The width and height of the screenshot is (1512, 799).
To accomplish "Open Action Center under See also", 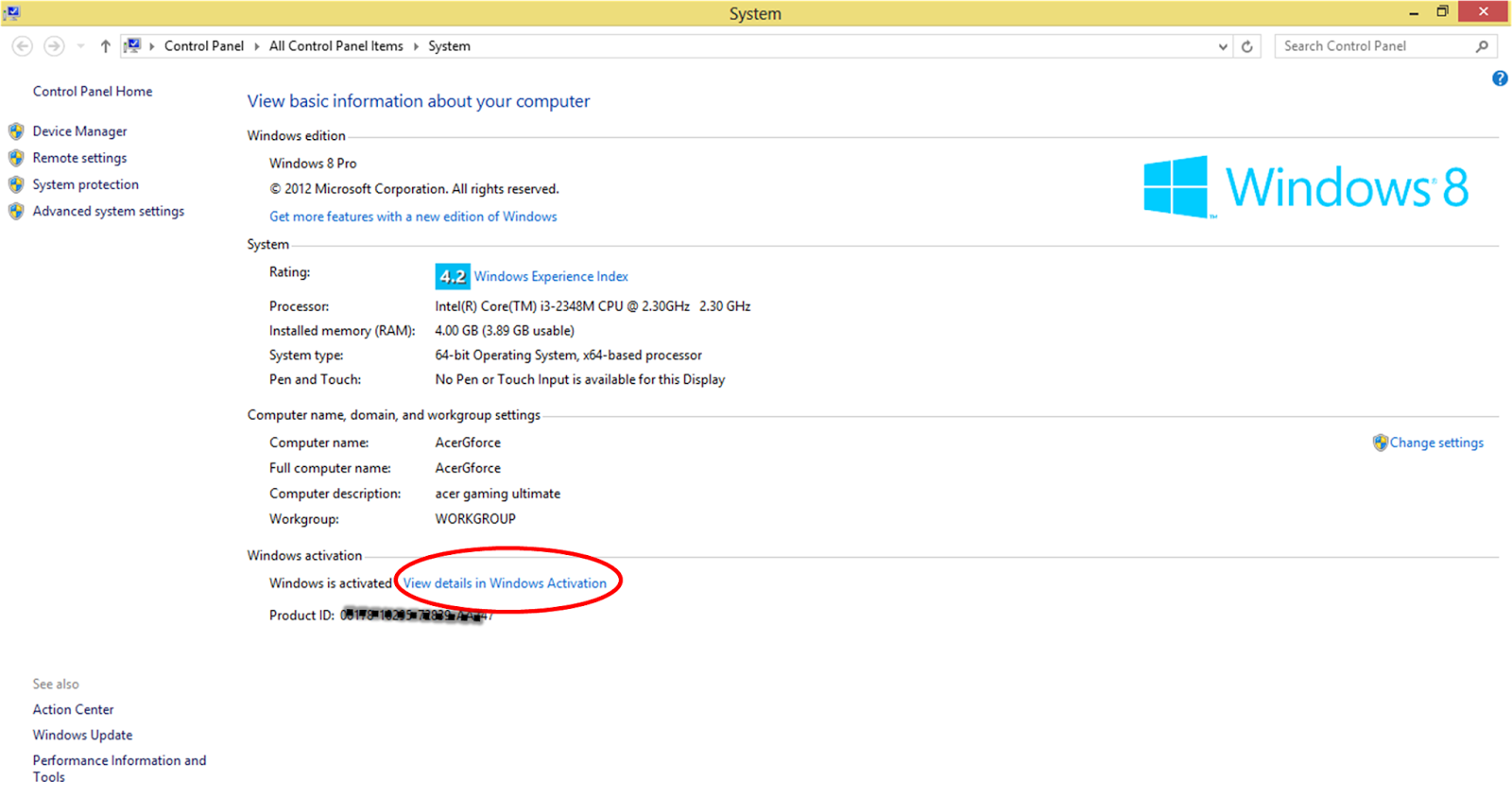I will tap(73, 709).
